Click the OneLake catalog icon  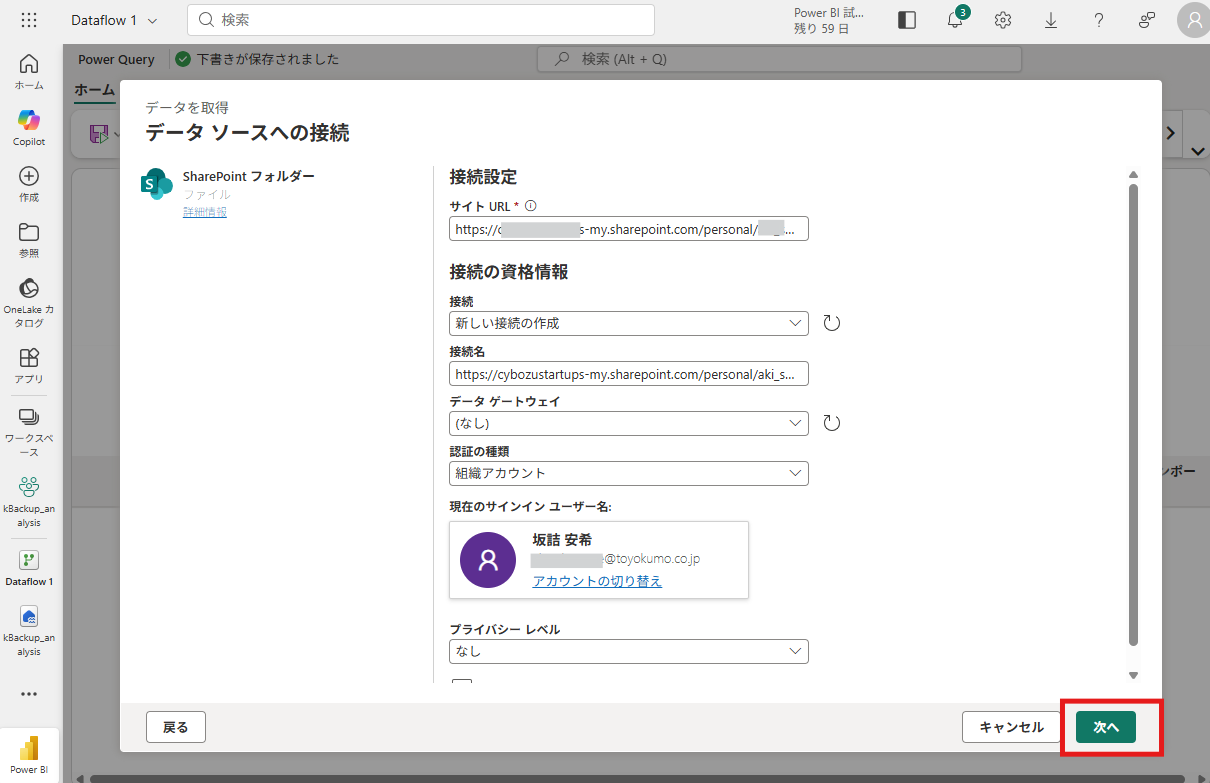point(29,289)
